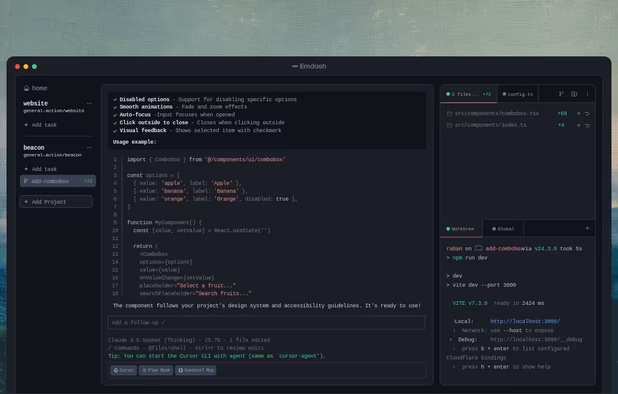The width and height of the screenshot is (618, 394).
Task: Open the website project options menu
Action: [x=89, y=103]
